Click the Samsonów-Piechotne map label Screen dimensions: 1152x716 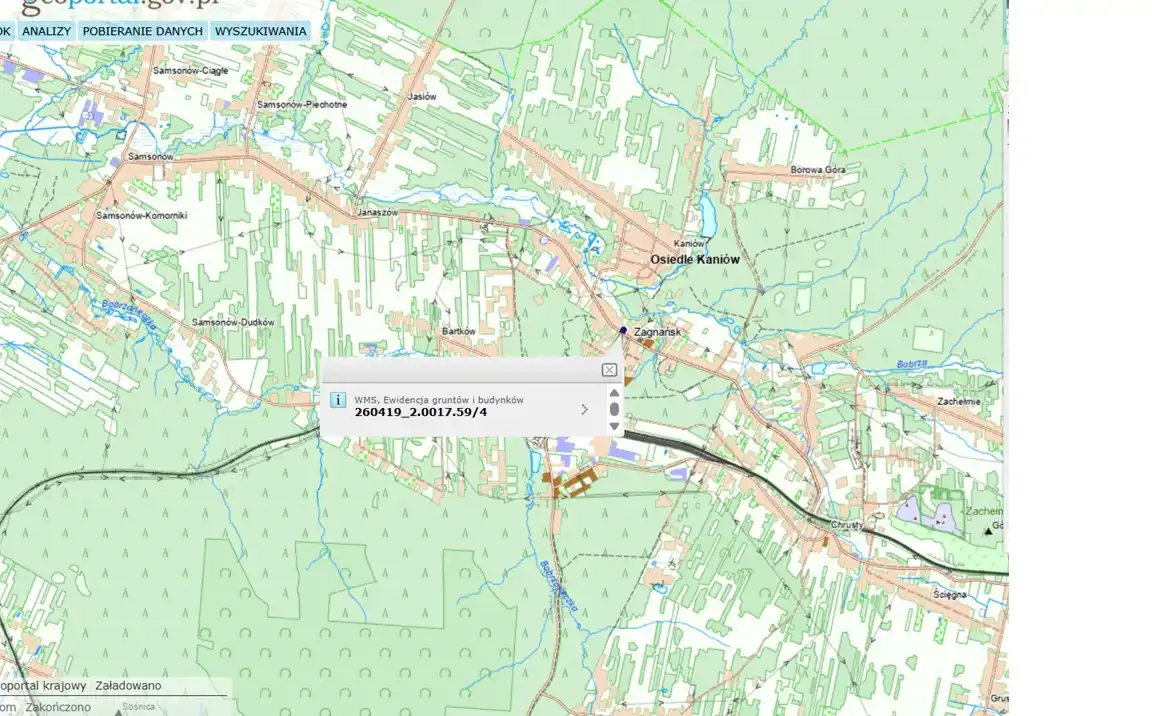point(301,104)
